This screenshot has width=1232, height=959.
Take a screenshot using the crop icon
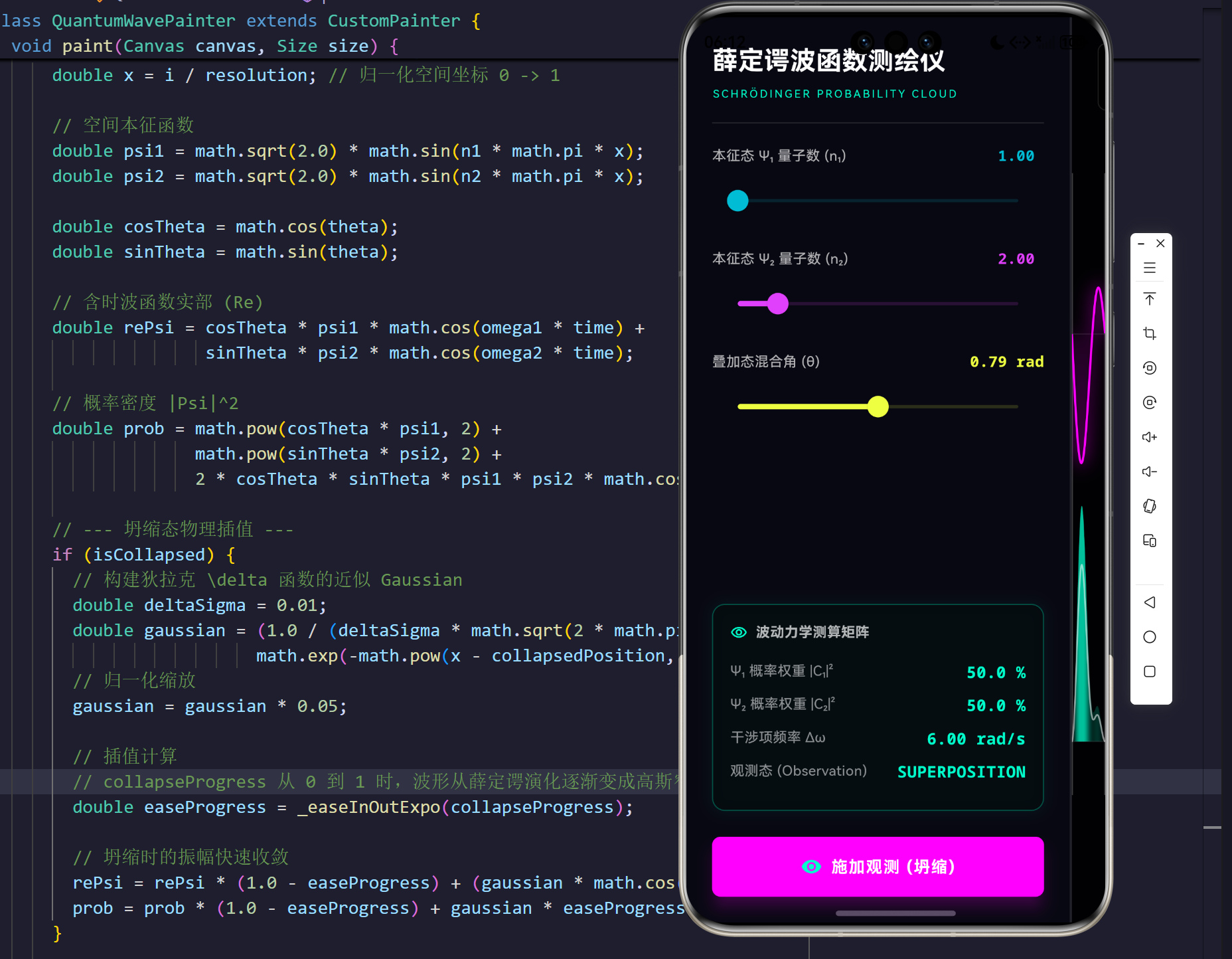coord(1150,333)
